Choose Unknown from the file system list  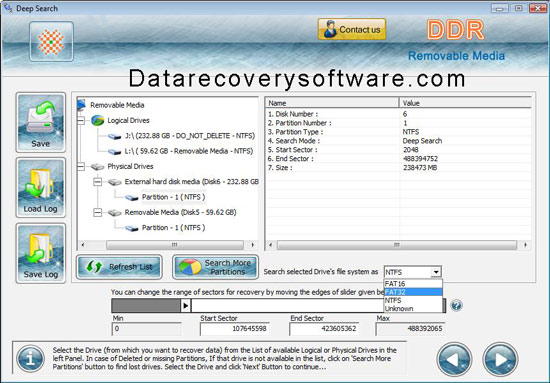pos(413,309)
